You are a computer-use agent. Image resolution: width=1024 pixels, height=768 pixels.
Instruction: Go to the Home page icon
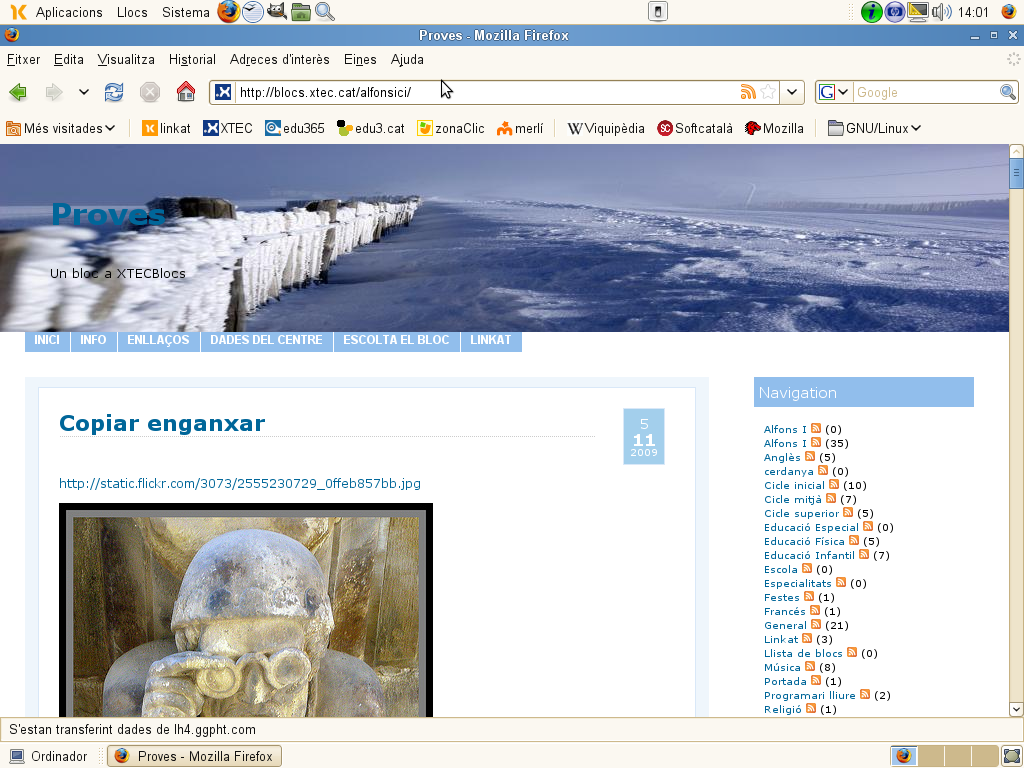(x=186, y=91)
